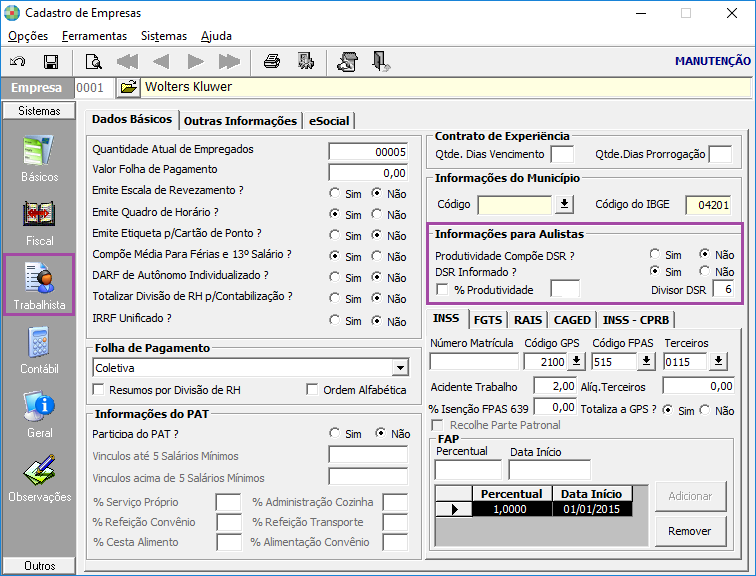Click the Código do IBGE field
The height and width of the screenshot is (576, 756).
(x=708, y=205)
